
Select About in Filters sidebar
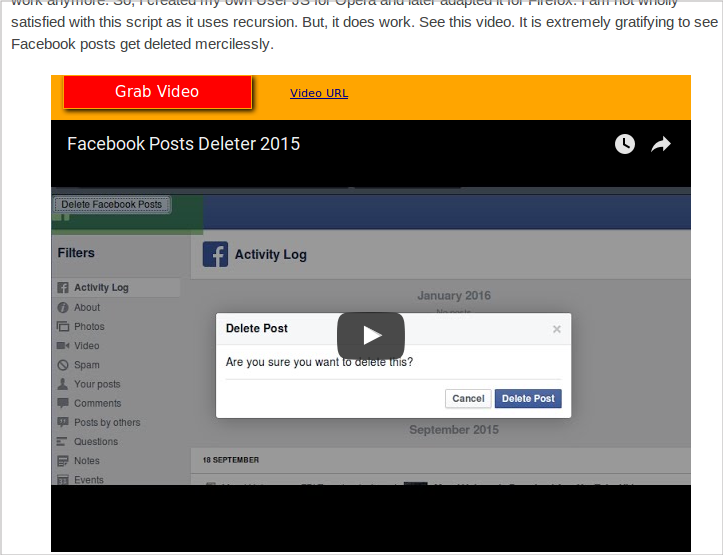[x=87, y=307]
